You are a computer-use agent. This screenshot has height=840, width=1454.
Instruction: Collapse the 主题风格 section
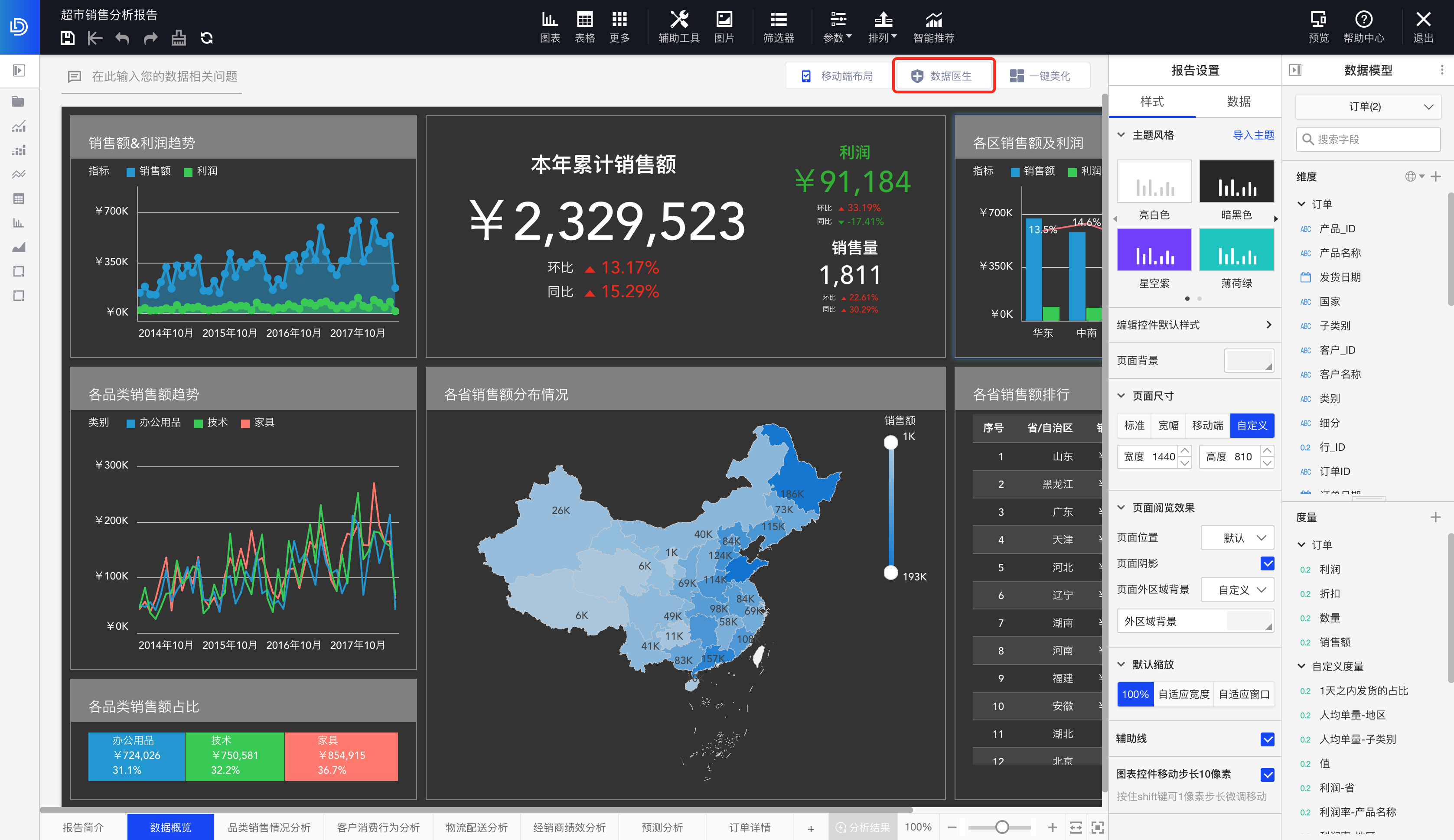coord(1121,135)
